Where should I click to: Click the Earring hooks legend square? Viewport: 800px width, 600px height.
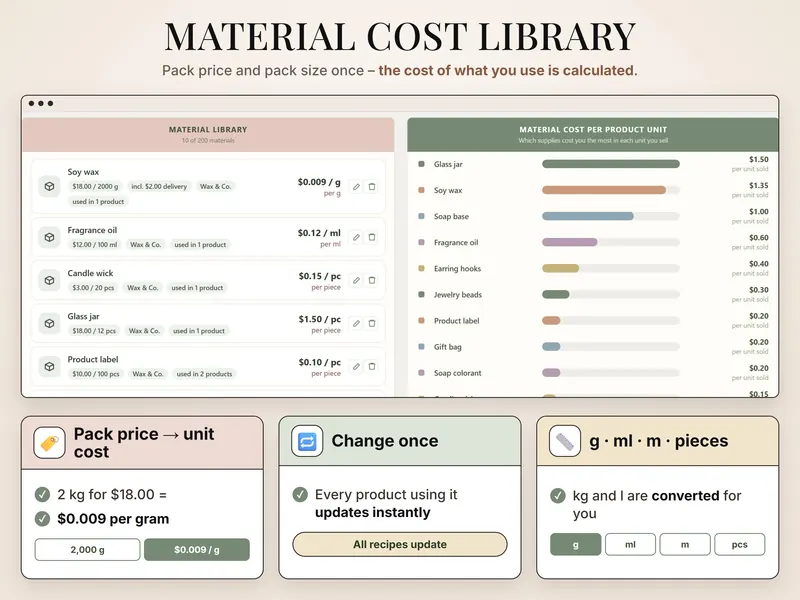[421, 268]
